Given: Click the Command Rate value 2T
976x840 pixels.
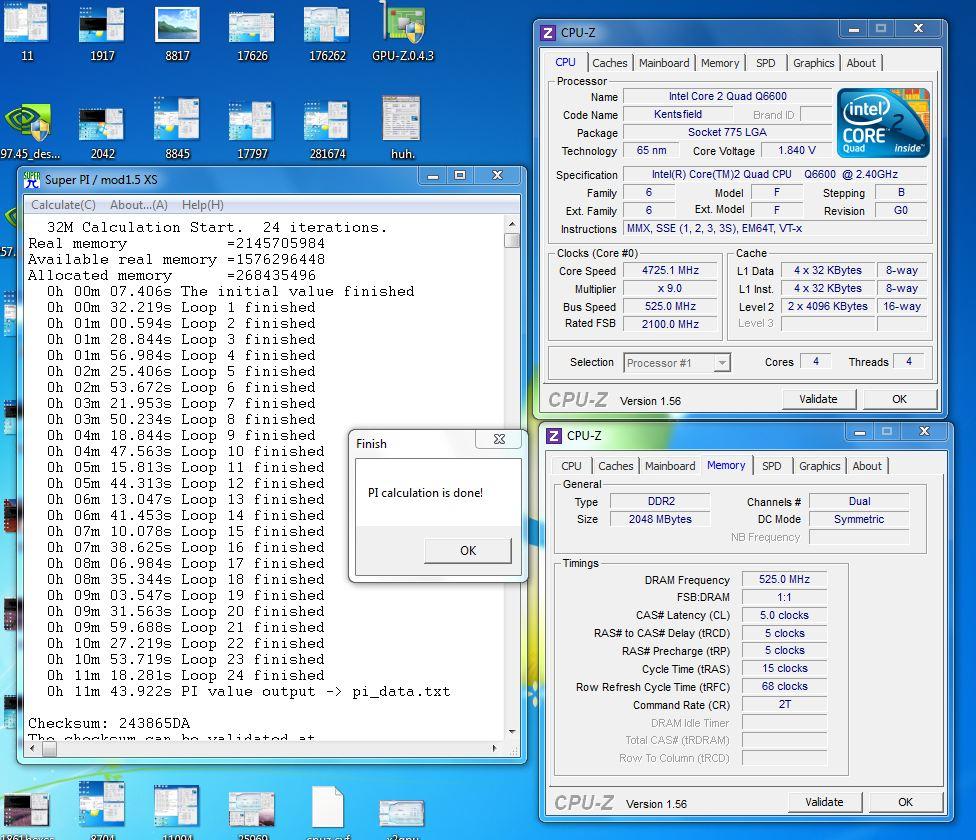Looking at the screenshot, I should point(784,704).
